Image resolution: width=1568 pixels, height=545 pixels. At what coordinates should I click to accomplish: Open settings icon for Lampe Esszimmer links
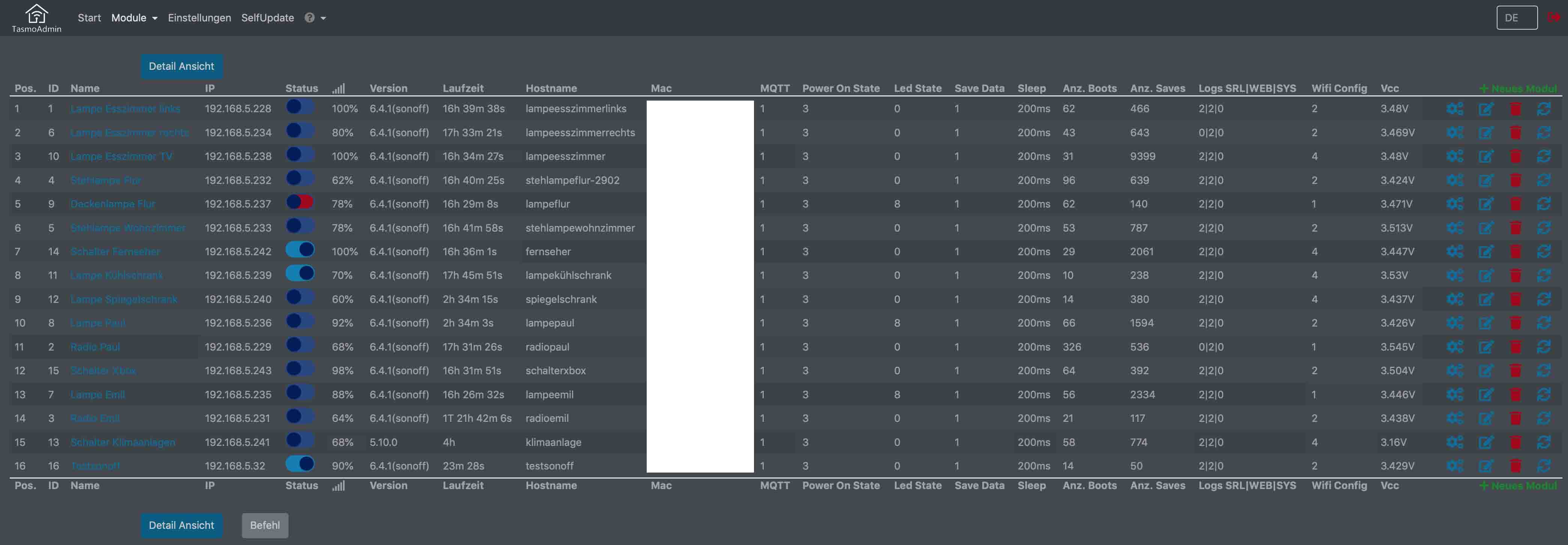tap(1454, 109)
